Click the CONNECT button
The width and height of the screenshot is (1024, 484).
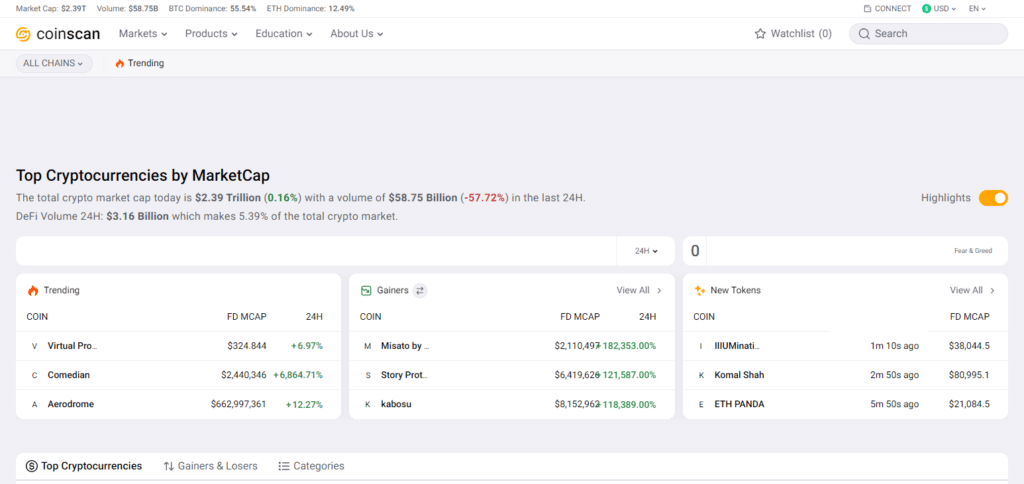(x=887, y=8)
